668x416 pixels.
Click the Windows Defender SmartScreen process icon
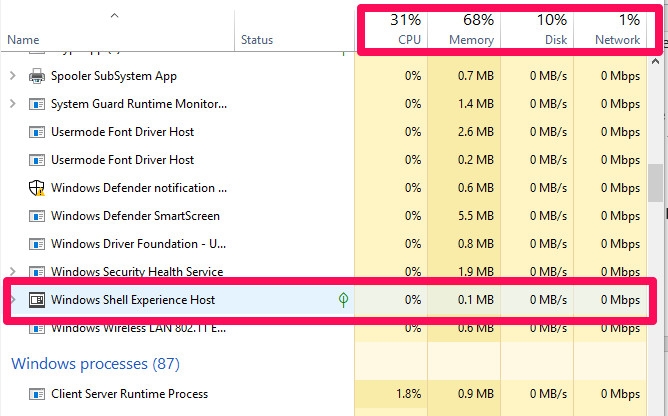pyautogui.click(x=37, y=216)
